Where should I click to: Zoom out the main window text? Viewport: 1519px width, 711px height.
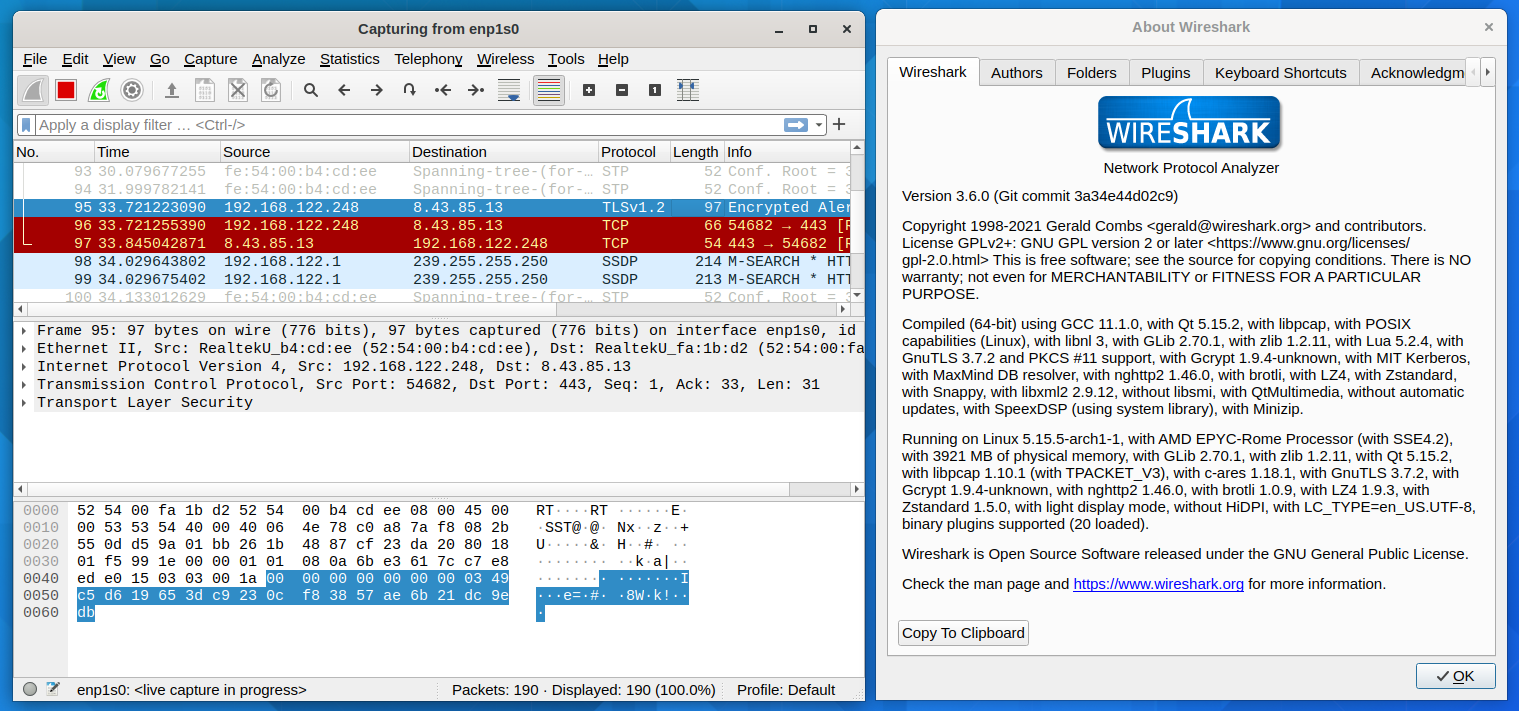pos(622,90)
